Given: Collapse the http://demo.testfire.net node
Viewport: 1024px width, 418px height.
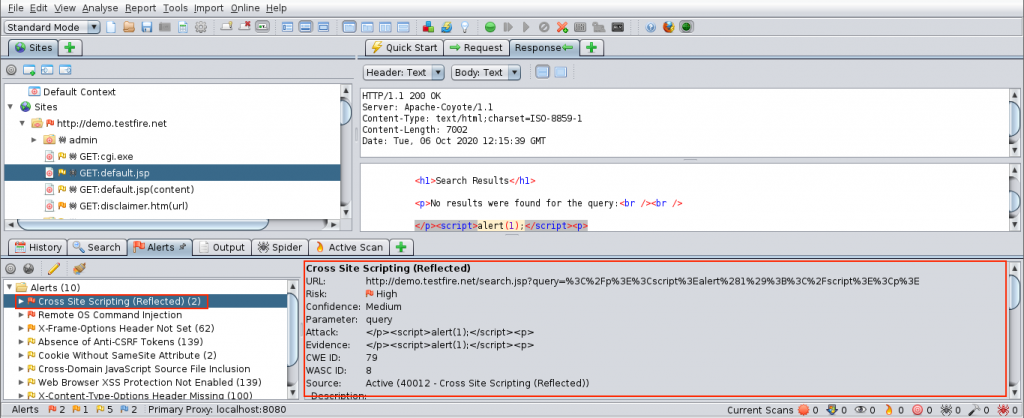Looking at the screenshot, I should 22,123.
